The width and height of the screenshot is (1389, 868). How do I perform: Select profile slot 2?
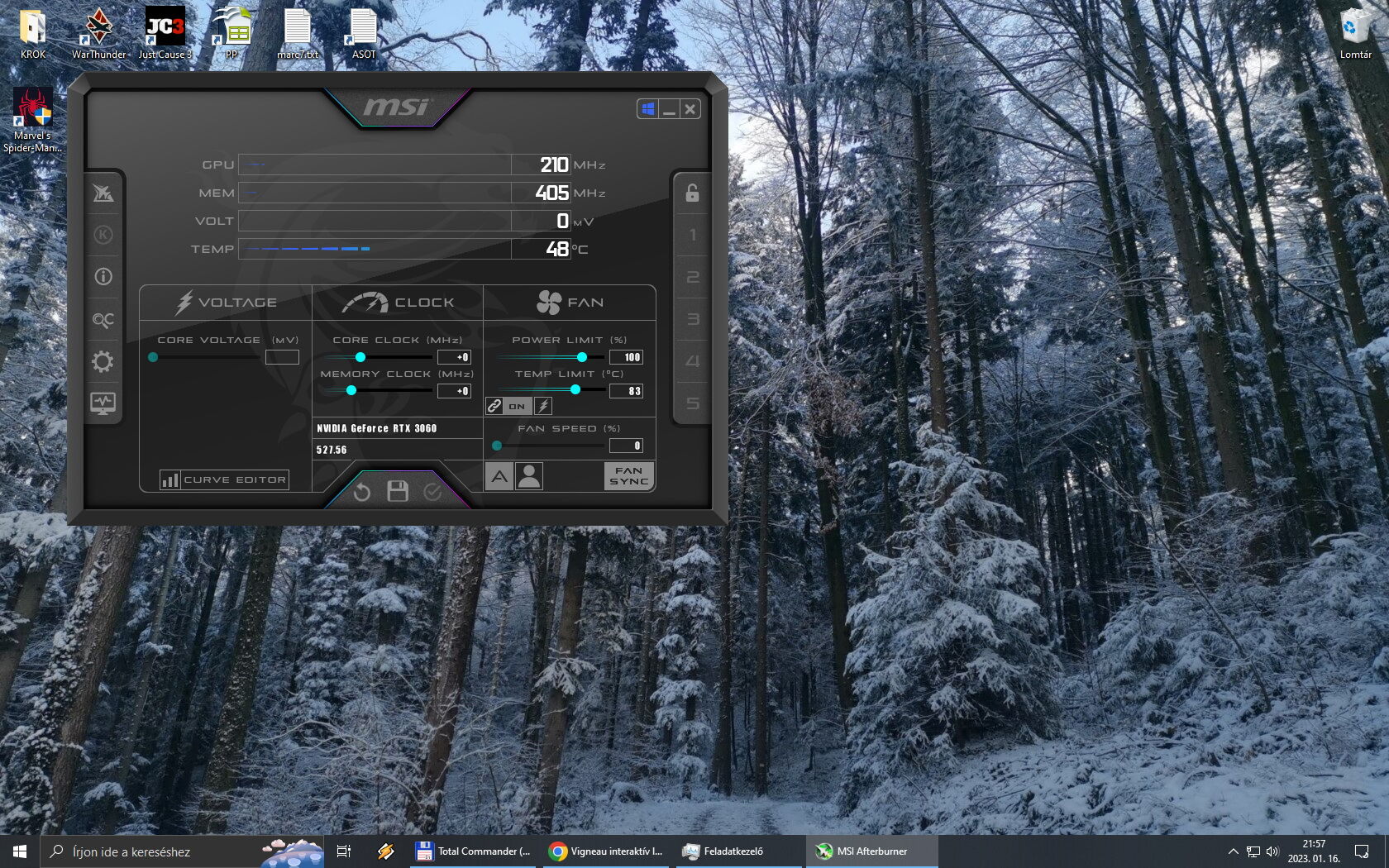click(x=693, y=277)
